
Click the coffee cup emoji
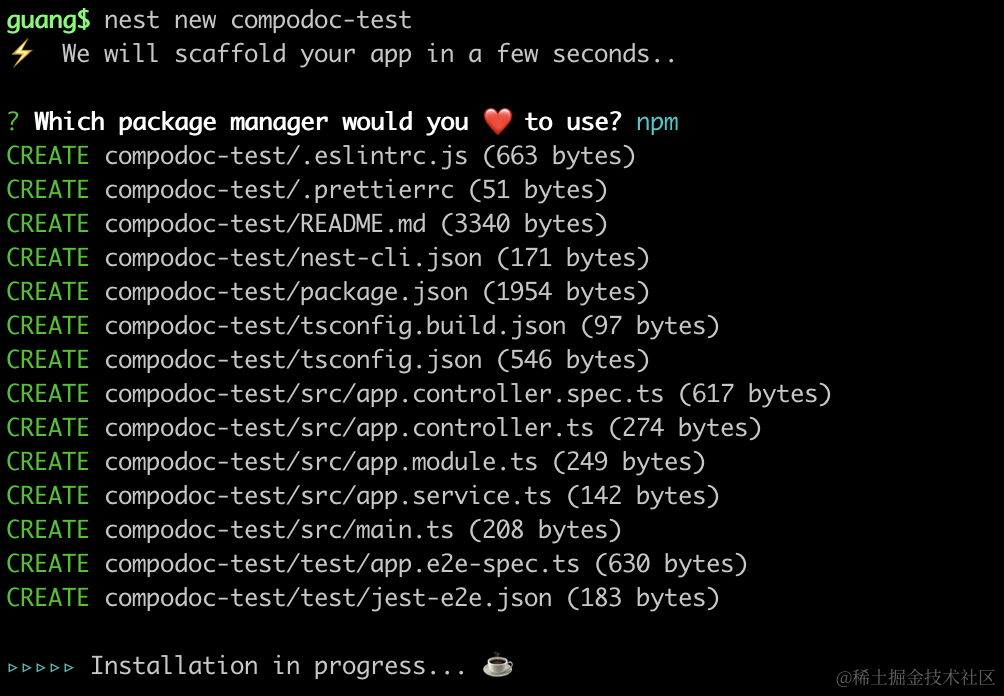(497, 665)
